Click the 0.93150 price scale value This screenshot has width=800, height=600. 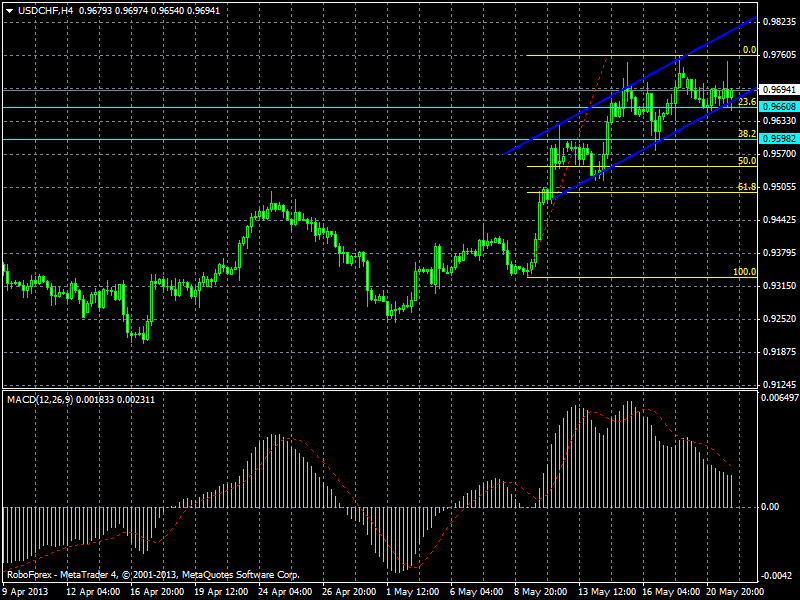pyautogui.click(x=780, y=286)
